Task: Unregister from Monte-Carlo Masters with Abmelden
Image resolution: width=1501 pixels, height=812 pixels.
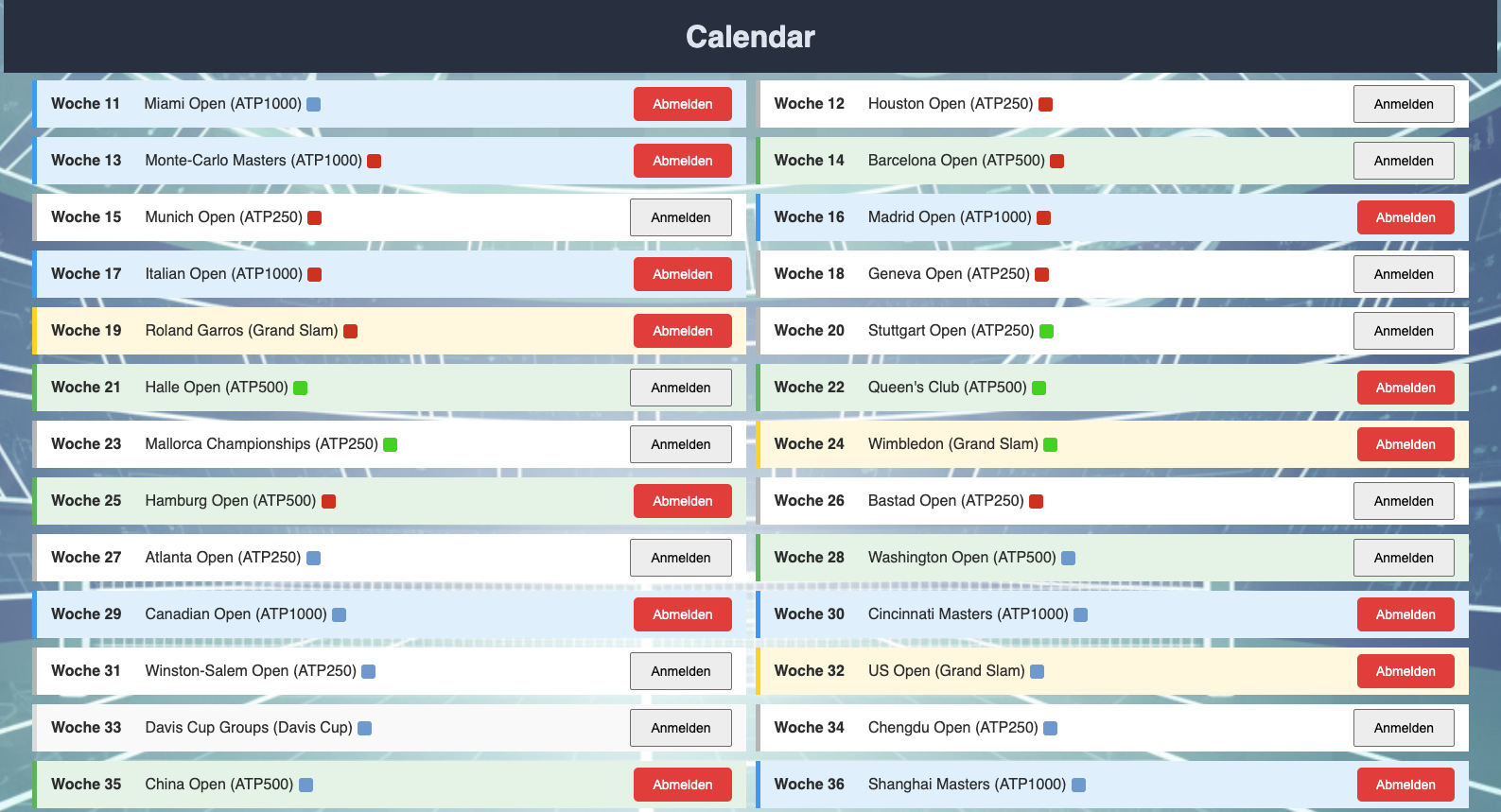Action: (x=682, y=161)
